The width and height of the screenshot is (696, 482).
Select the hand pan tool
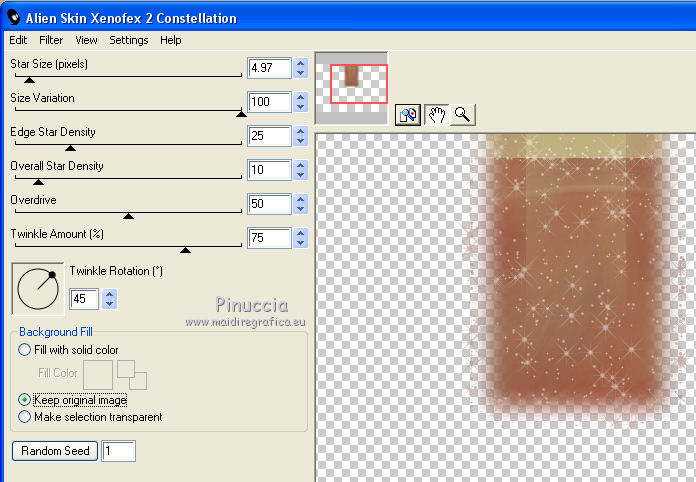point(436,115)
